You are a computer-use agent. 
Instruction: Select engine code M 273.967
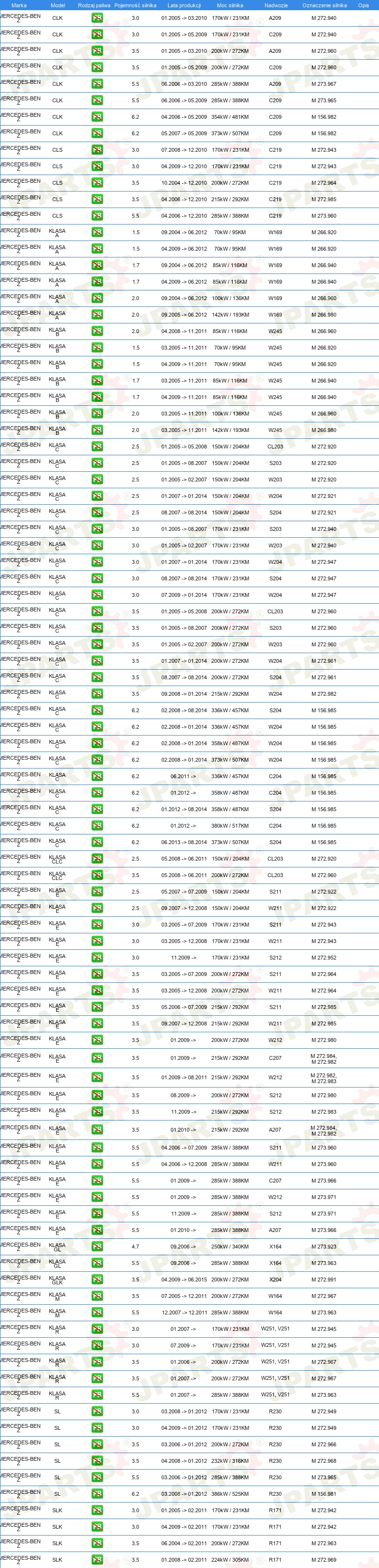click(x=324, y=84)
